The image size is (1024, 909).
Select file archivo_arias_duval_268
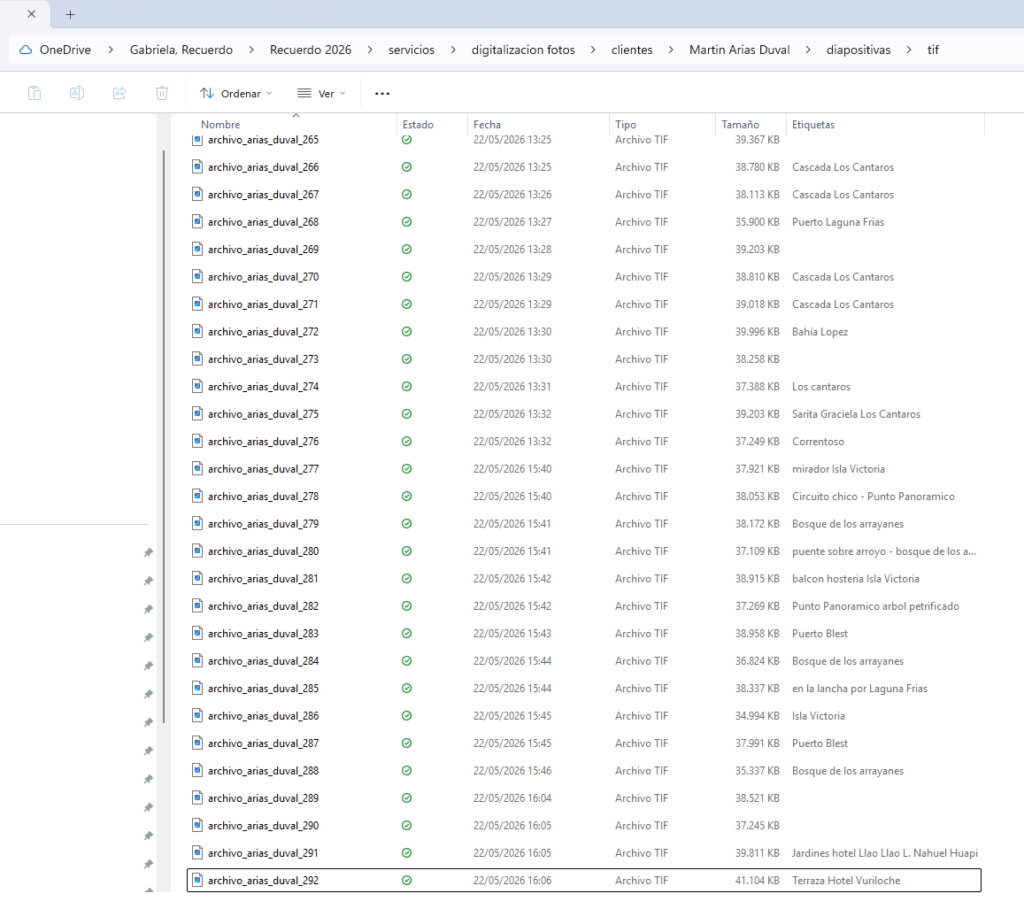pyautogui.click(x=263, y=222)
